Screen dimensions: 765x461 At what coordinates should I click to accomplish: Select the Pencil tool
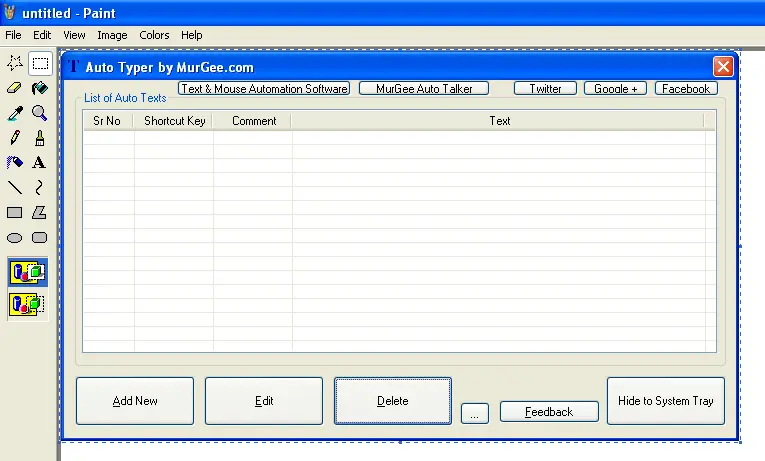tap(15, 138)
